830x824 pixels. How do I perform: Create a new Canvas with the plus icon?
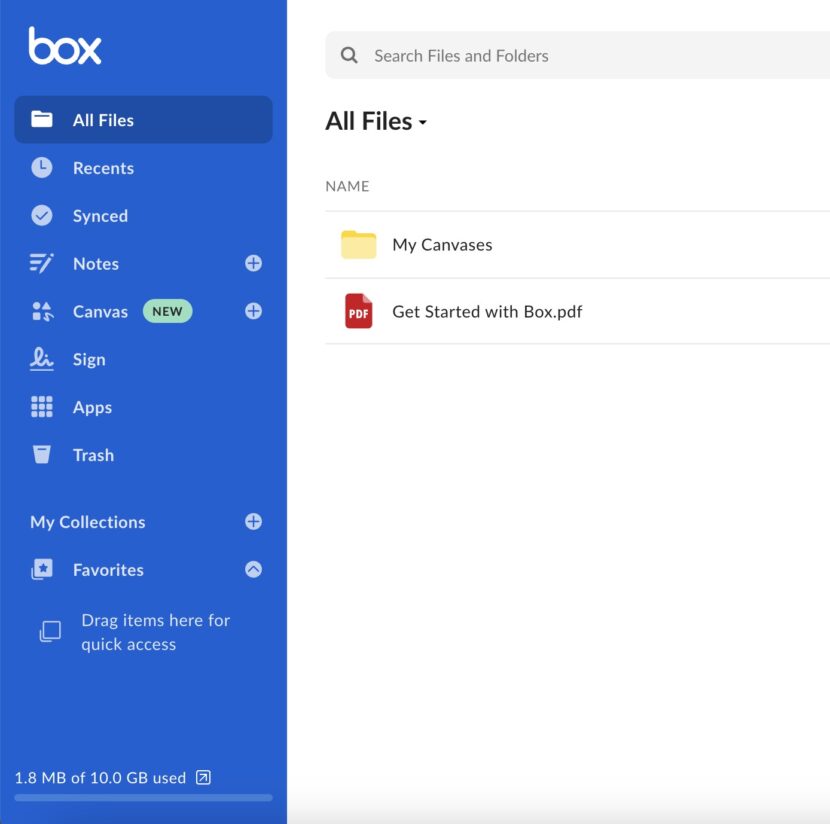(x=253, y=311)
